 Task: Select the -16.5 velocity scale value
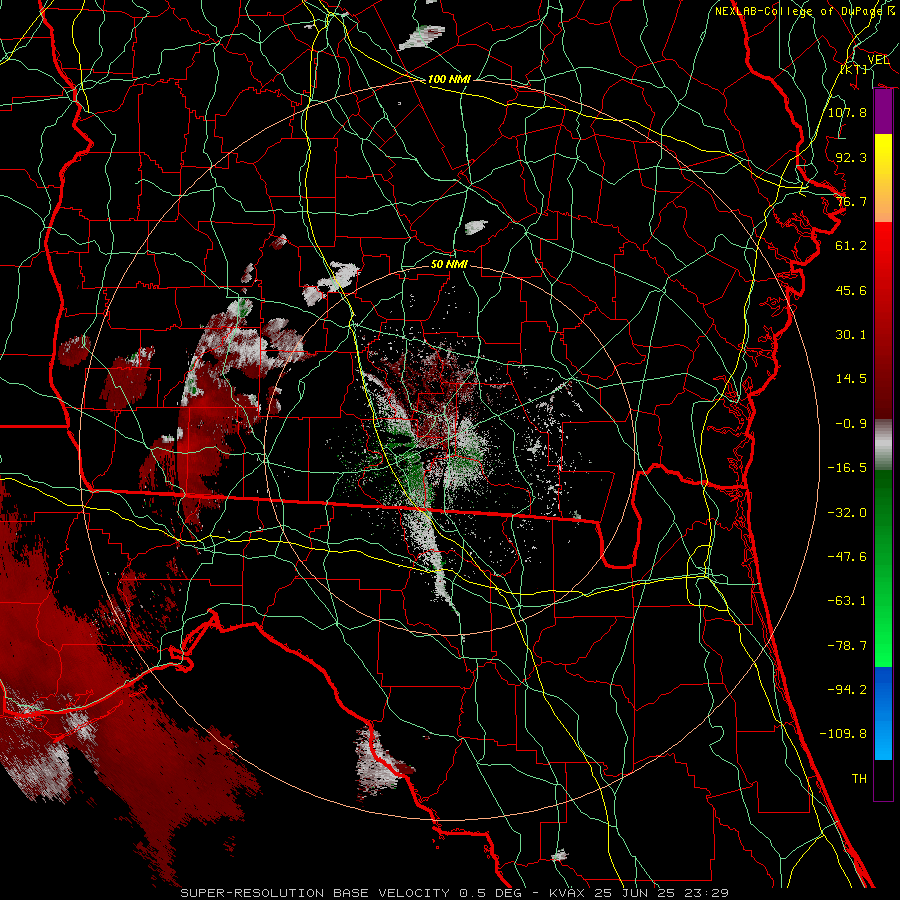coord(847,468)
